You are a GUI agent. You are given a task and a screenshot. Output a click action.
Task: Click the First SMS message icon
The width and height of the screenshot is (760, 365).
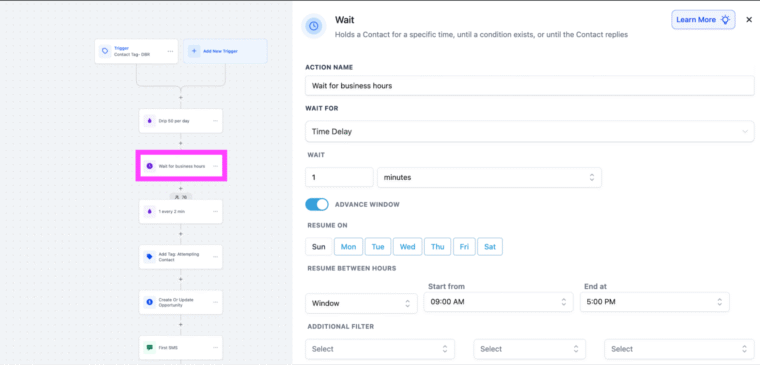click(x=149, y=348)
